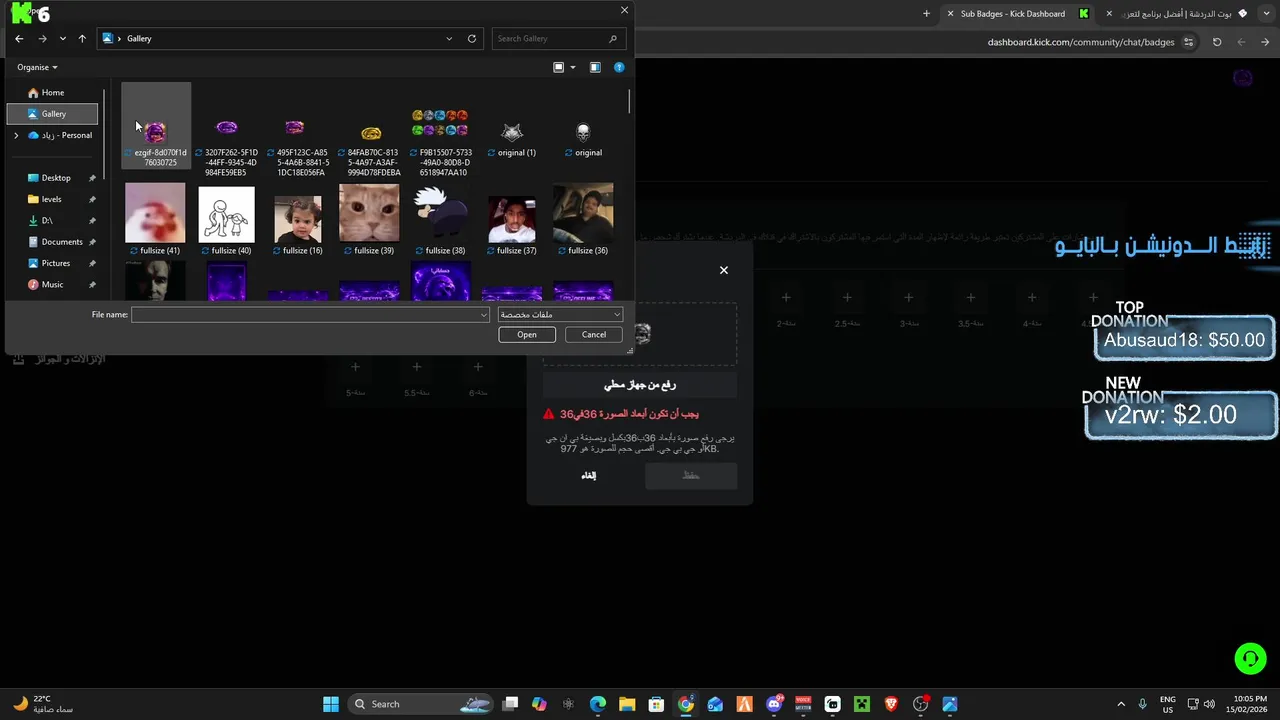Open recent locations dropdown in file dialog
Screen dimensions: 1280x720
click(62, 38)
